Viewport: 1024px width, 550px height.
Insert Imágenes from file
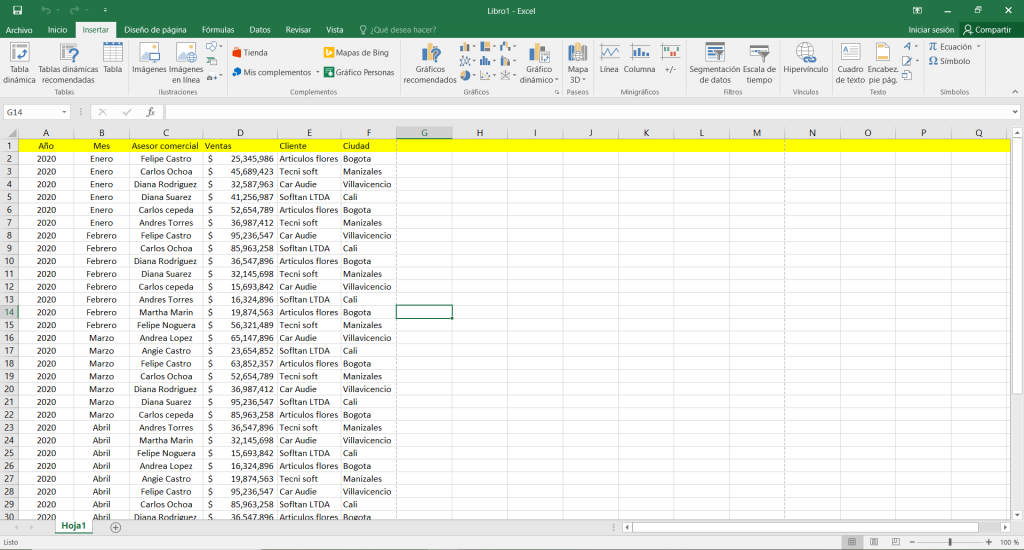click(x=149, y=59)
